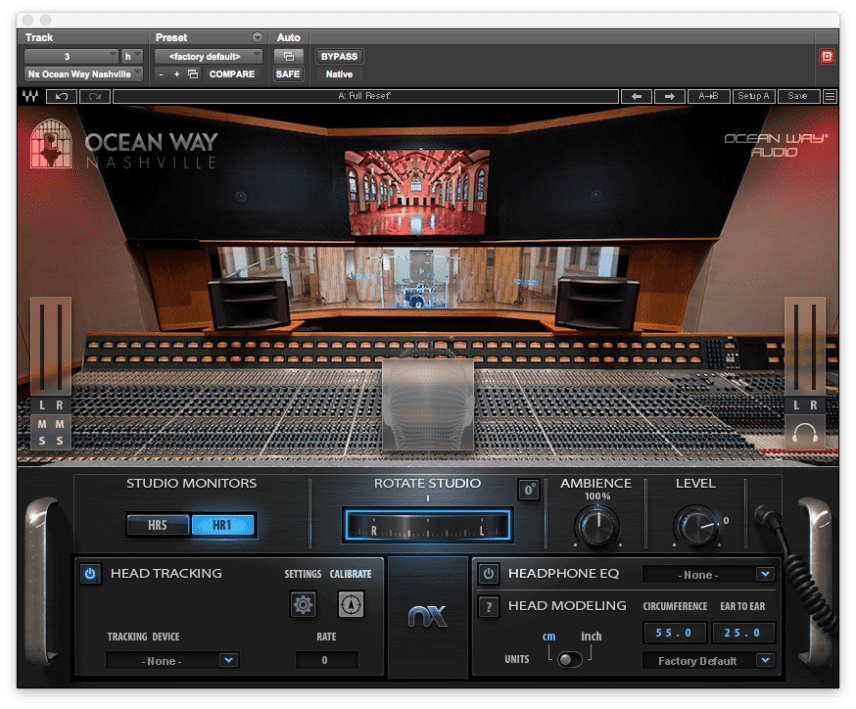Viewport: 856px width, 709px height.
Task: Click the Level knob
Action: click(x=696, y=525)
